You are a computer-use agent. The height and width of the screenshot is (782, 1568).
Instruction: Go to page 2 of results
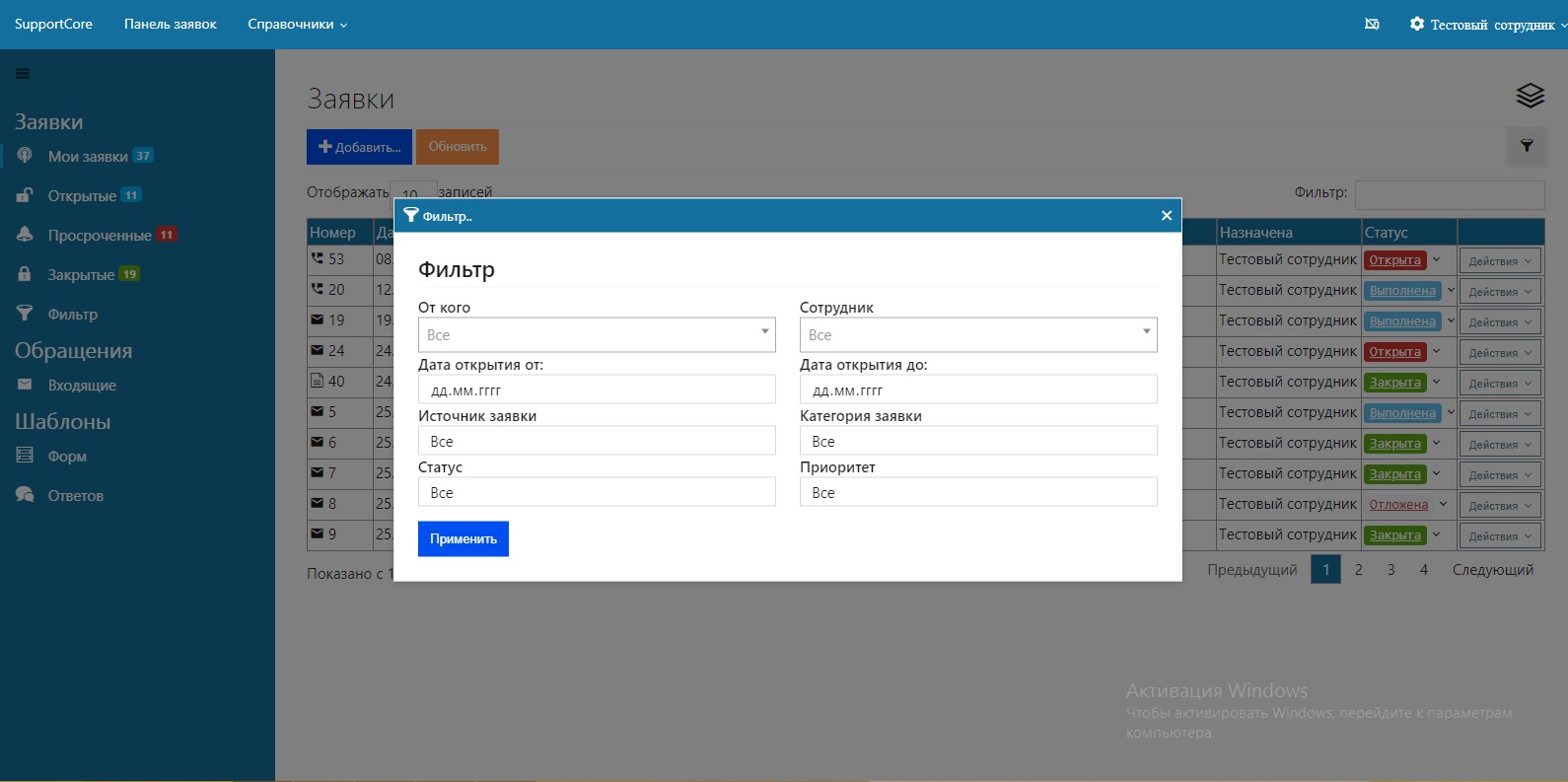tap(1358, 569)
